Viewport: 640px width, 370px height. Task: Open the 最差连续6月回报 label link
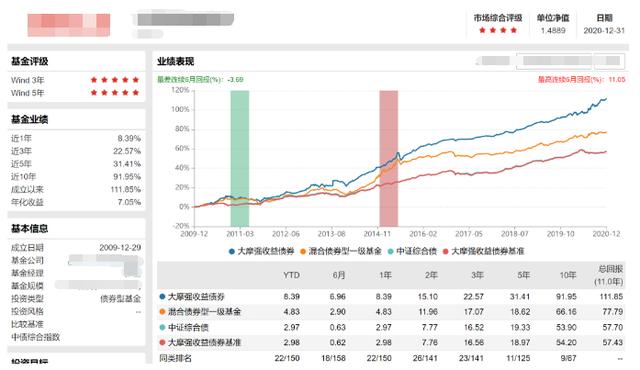200,80
